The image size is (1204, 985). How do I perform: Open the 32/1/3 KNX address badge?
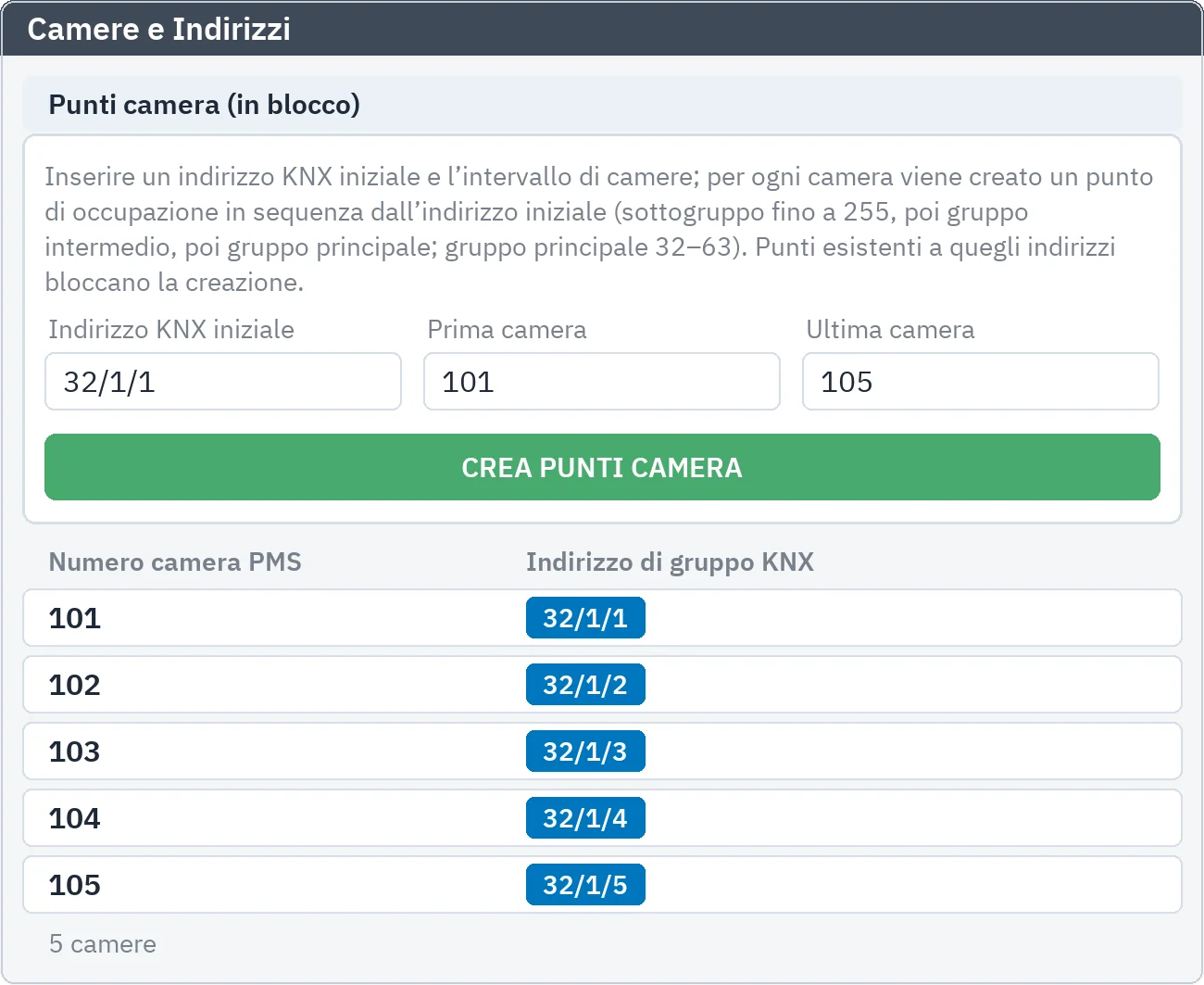click(585, 751)
